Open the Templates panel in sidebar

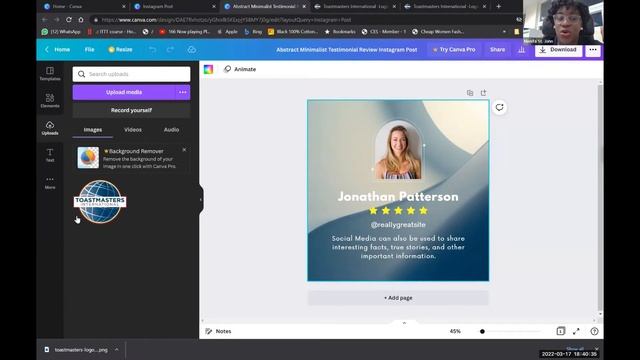(x=50, y=73)
